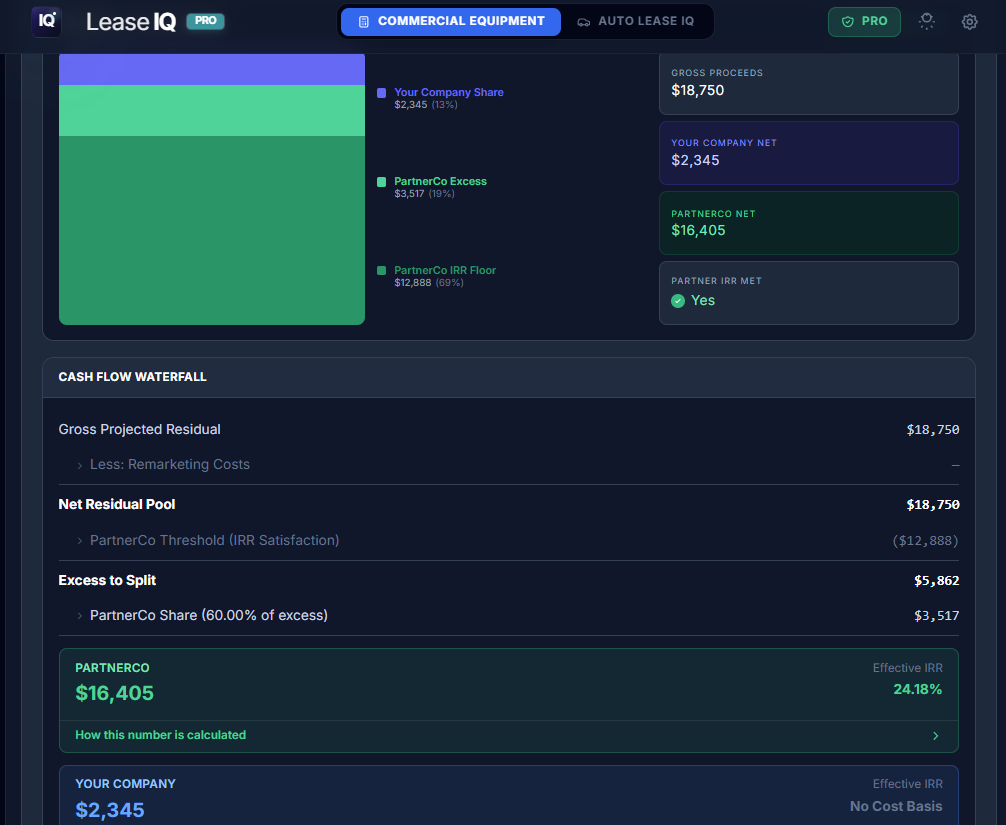Click PartnerCo IRR Floor dark green legend swatch
Screen dimensions: 1006x825
[x=381, y=271]
